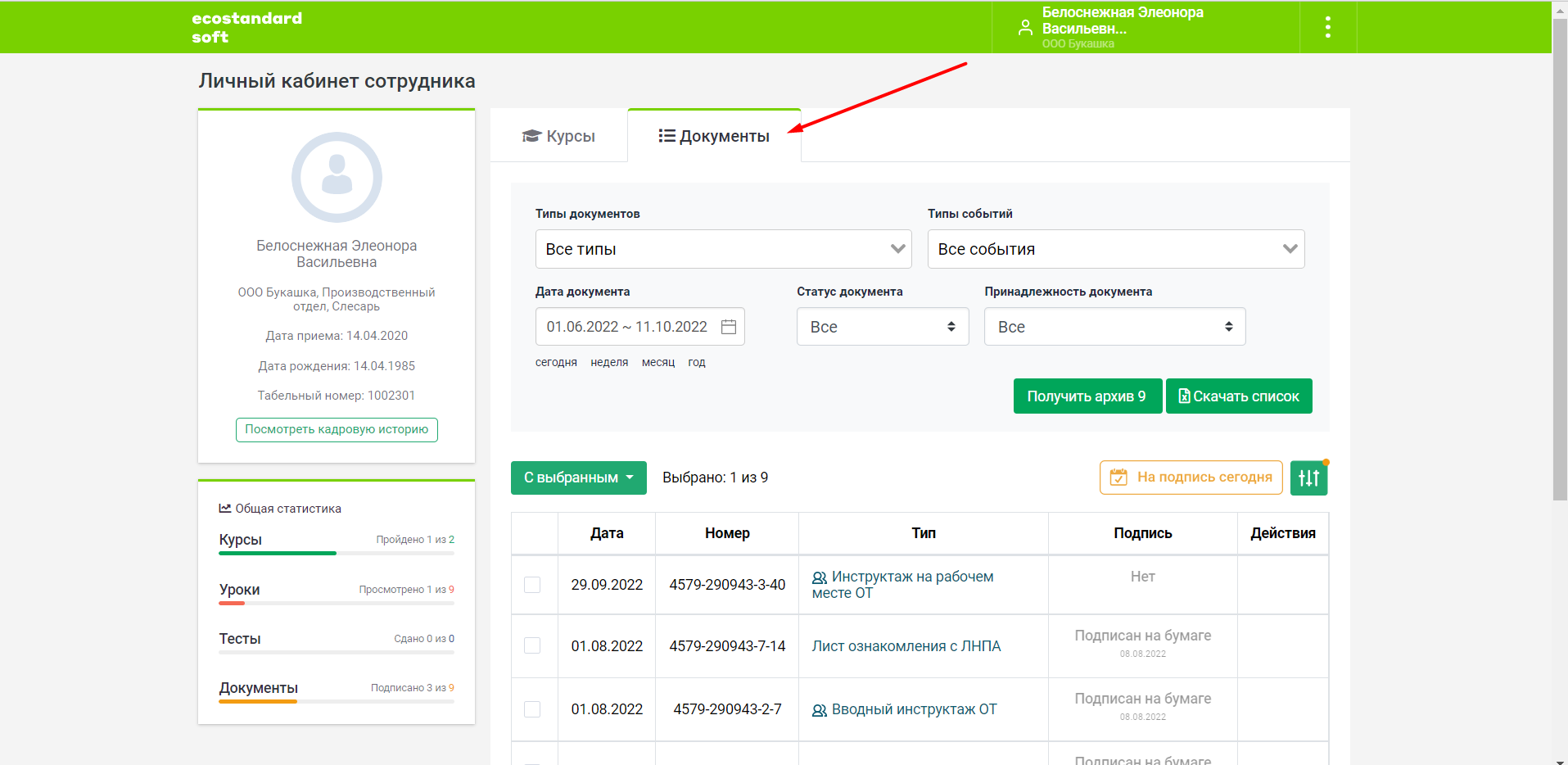Select the checkbox for Лист ознакомления с ЛНПА

(532, 645)
